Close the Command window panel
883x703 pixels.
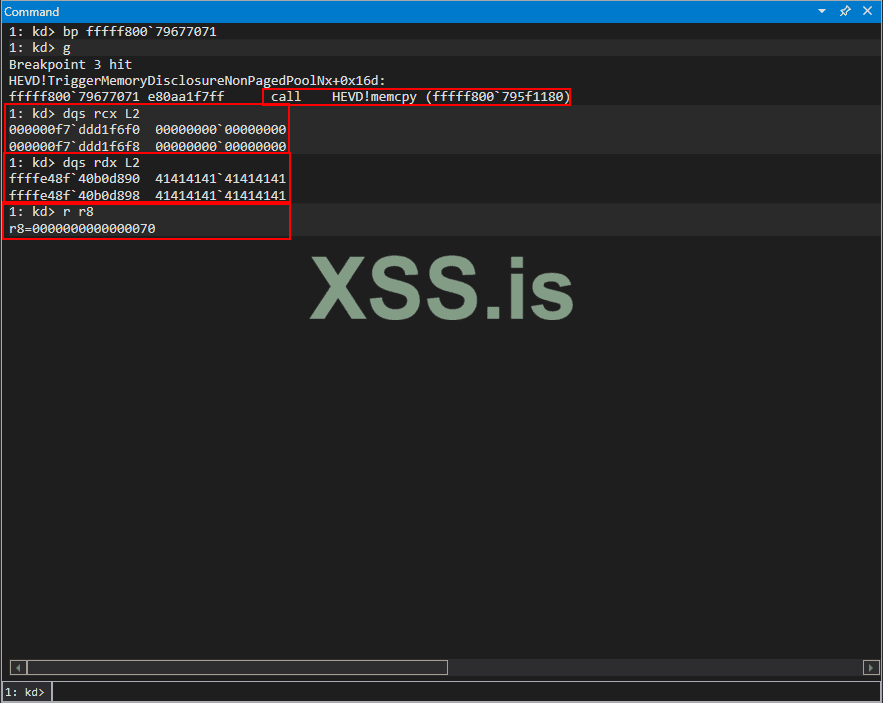(x=867, y=11)
